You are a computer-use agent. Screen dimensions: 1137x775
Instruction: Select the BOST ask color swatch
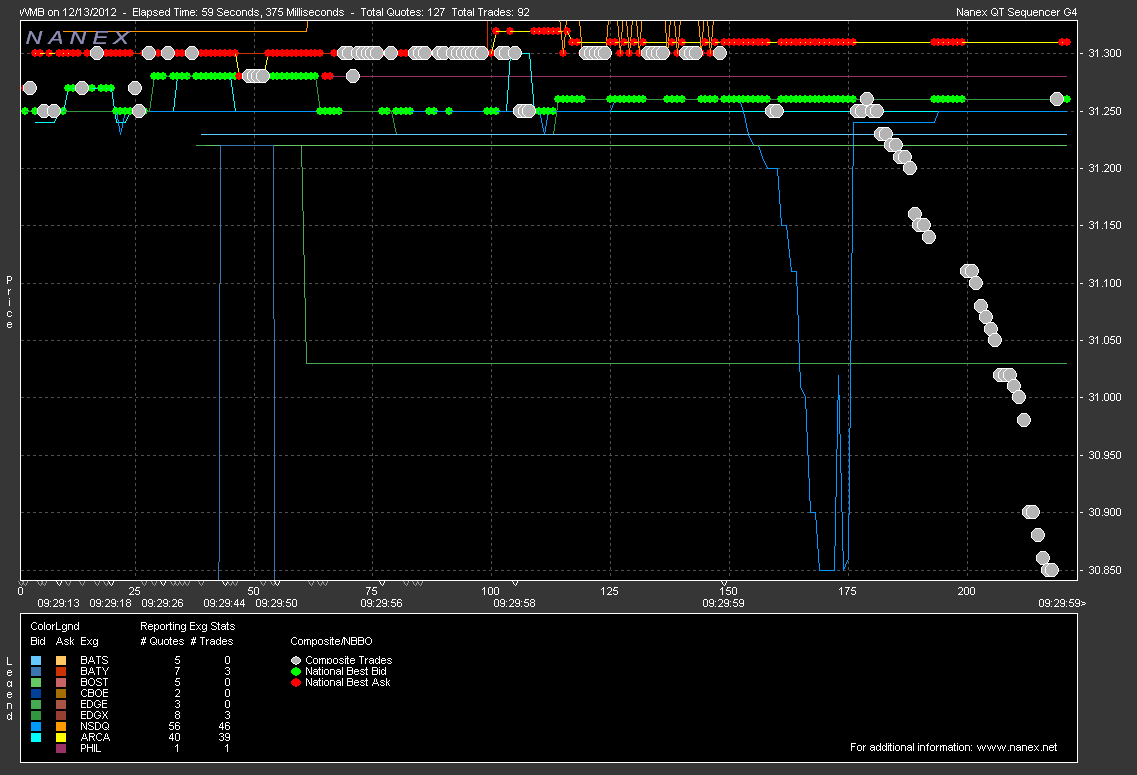[61, 682]
